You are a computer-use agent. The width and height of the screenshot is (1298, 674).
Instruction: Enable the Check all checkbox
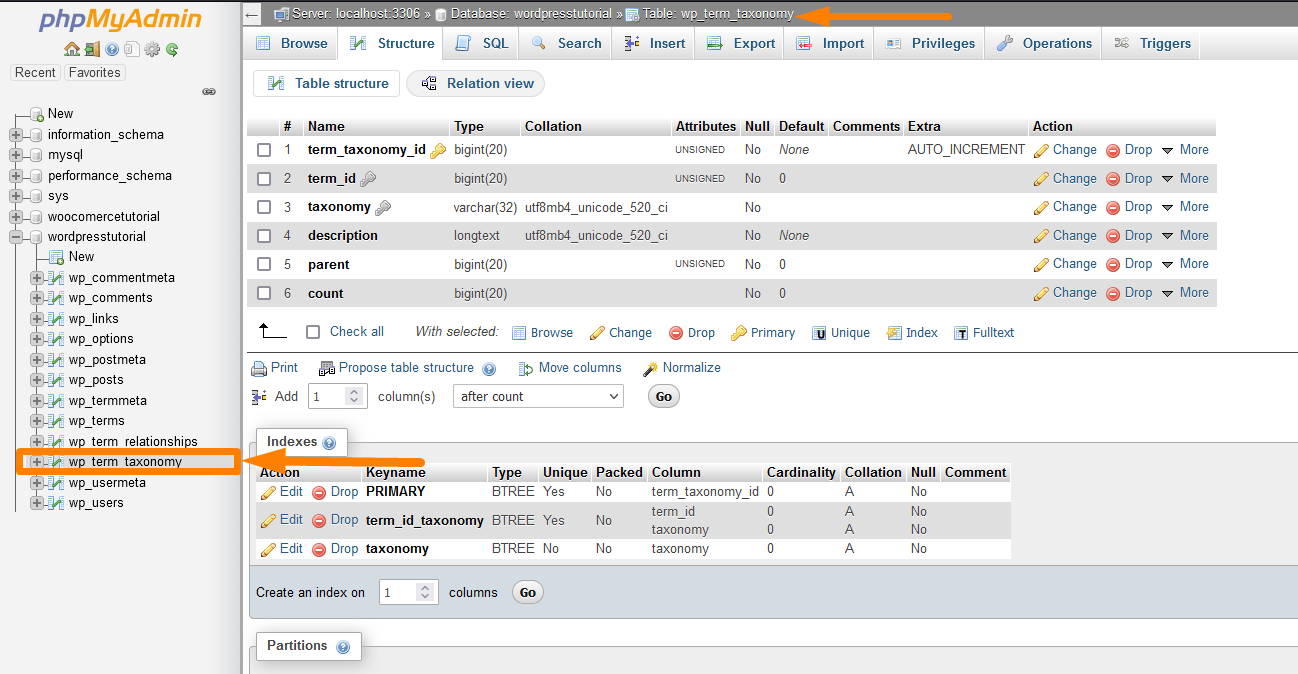(x=313, y=332)
